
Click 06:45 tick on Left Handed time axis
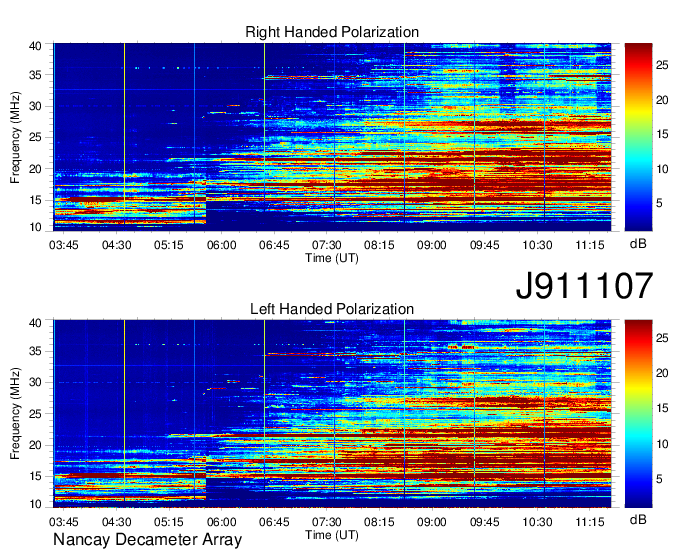click(x=274, y=522)
